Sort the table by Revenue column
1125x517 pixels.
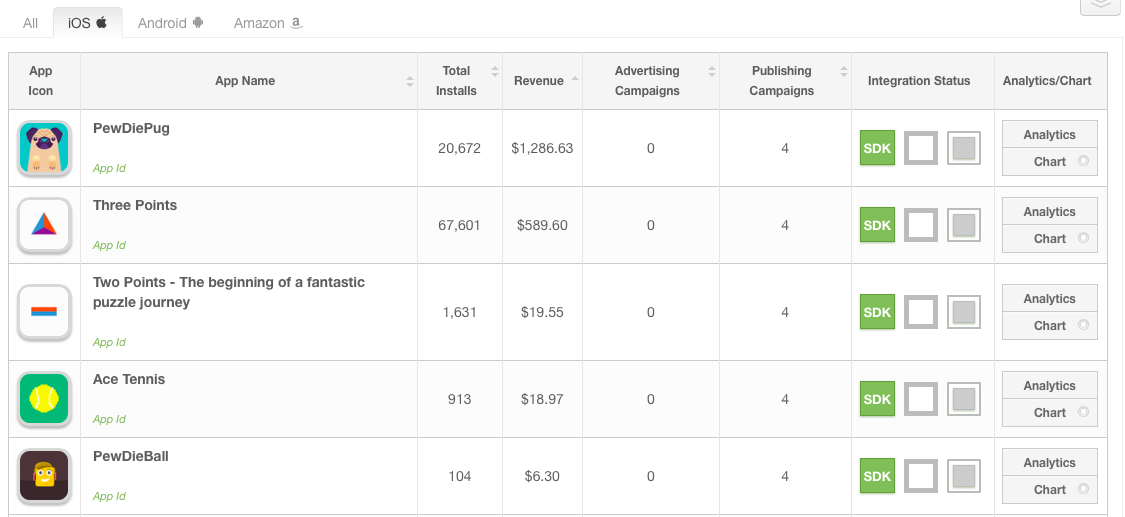click(539, 81)
